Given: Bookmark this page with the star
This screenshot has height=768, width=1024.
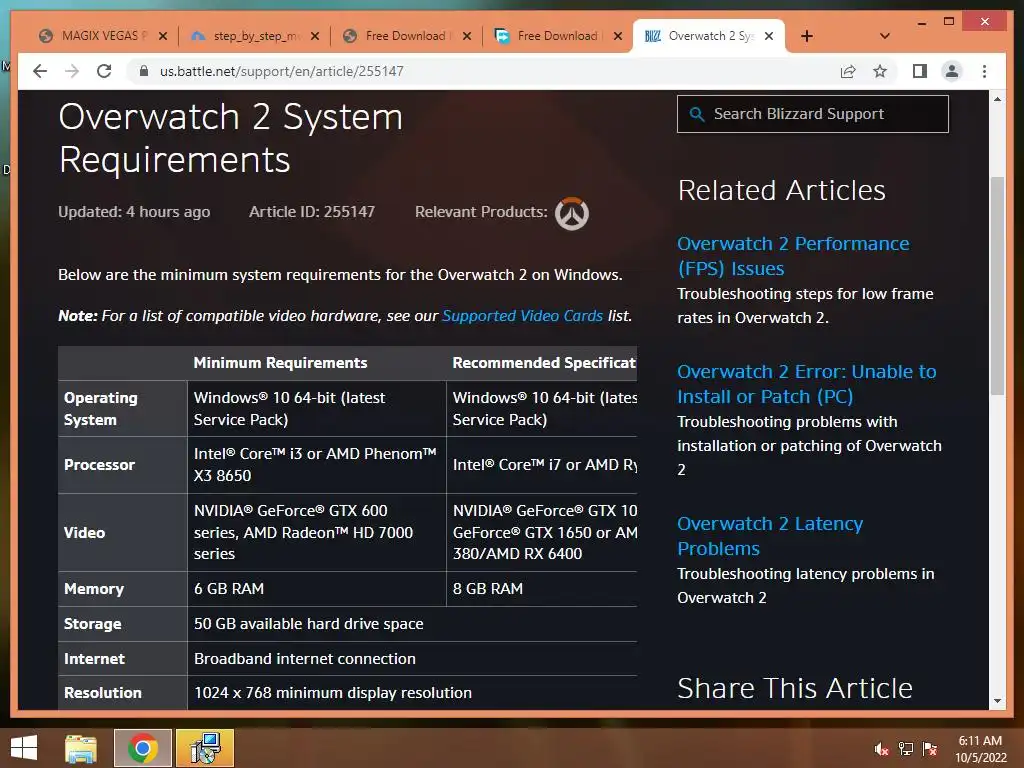Looking at the screenshot, I should coord(880,71).
